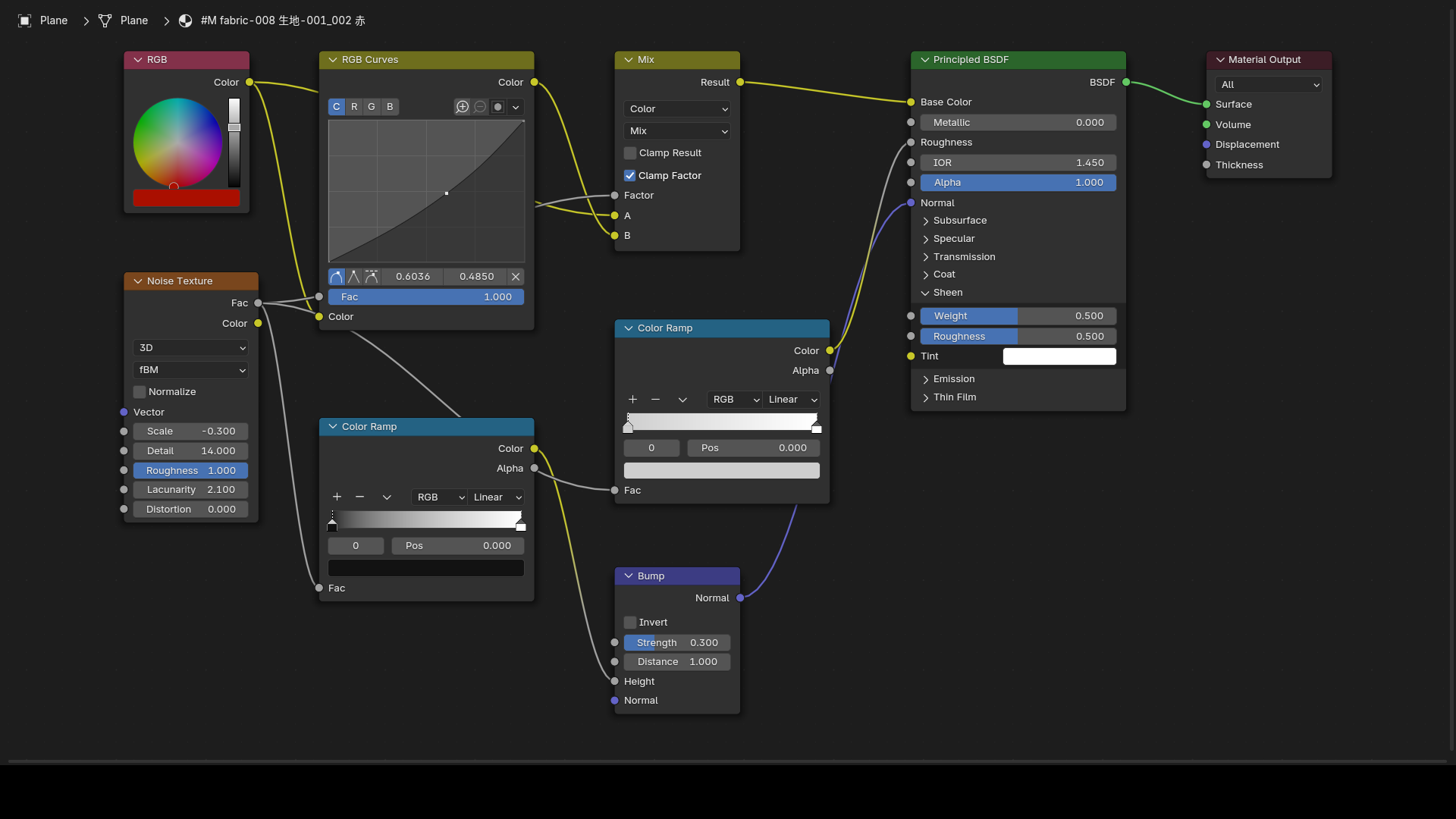
Task: Click the white Sheen Tint color swatch
Action: click(x=1059, y=356)
